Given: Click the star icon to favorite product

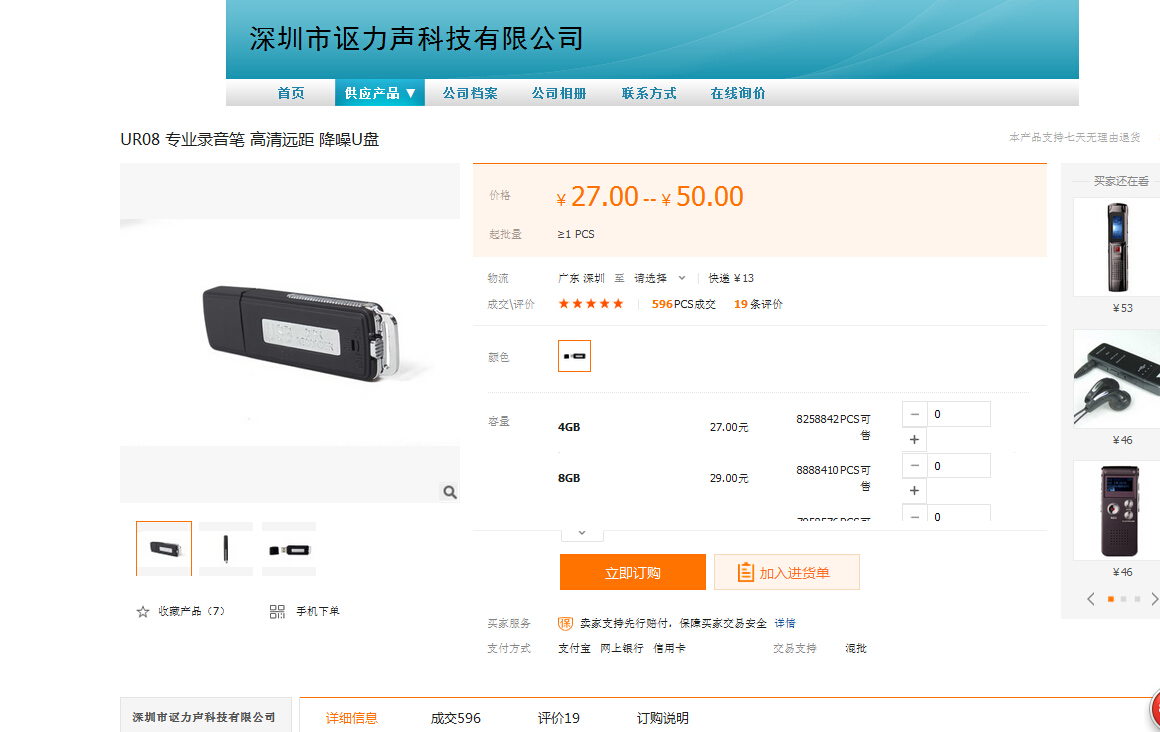Looking at the screenshot, I should pyautogui.click(x=143, y=612).
